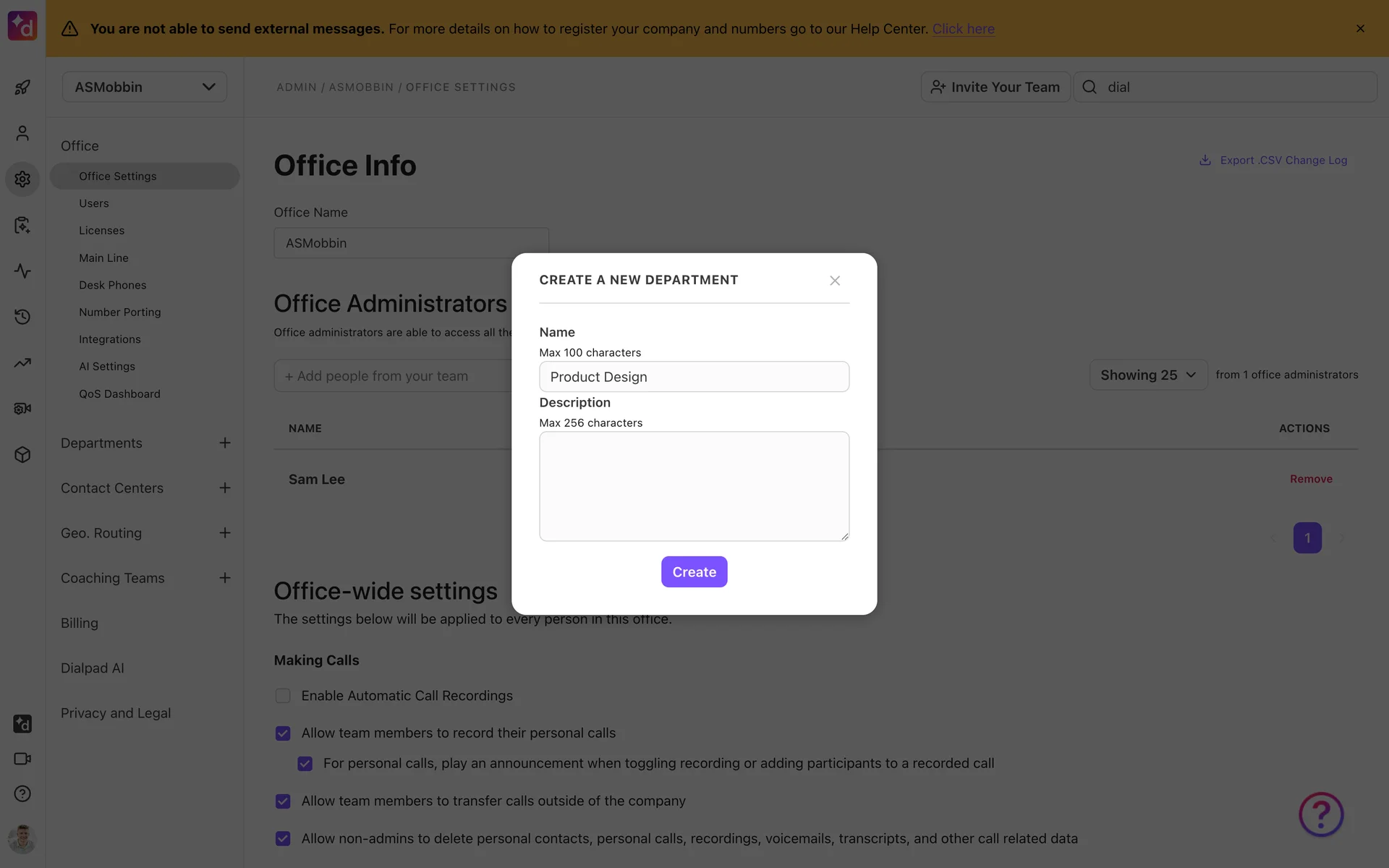This screenshot has height=868, width=1389.
Task: Follow the Click here help link
Action: tap(963, 29)
